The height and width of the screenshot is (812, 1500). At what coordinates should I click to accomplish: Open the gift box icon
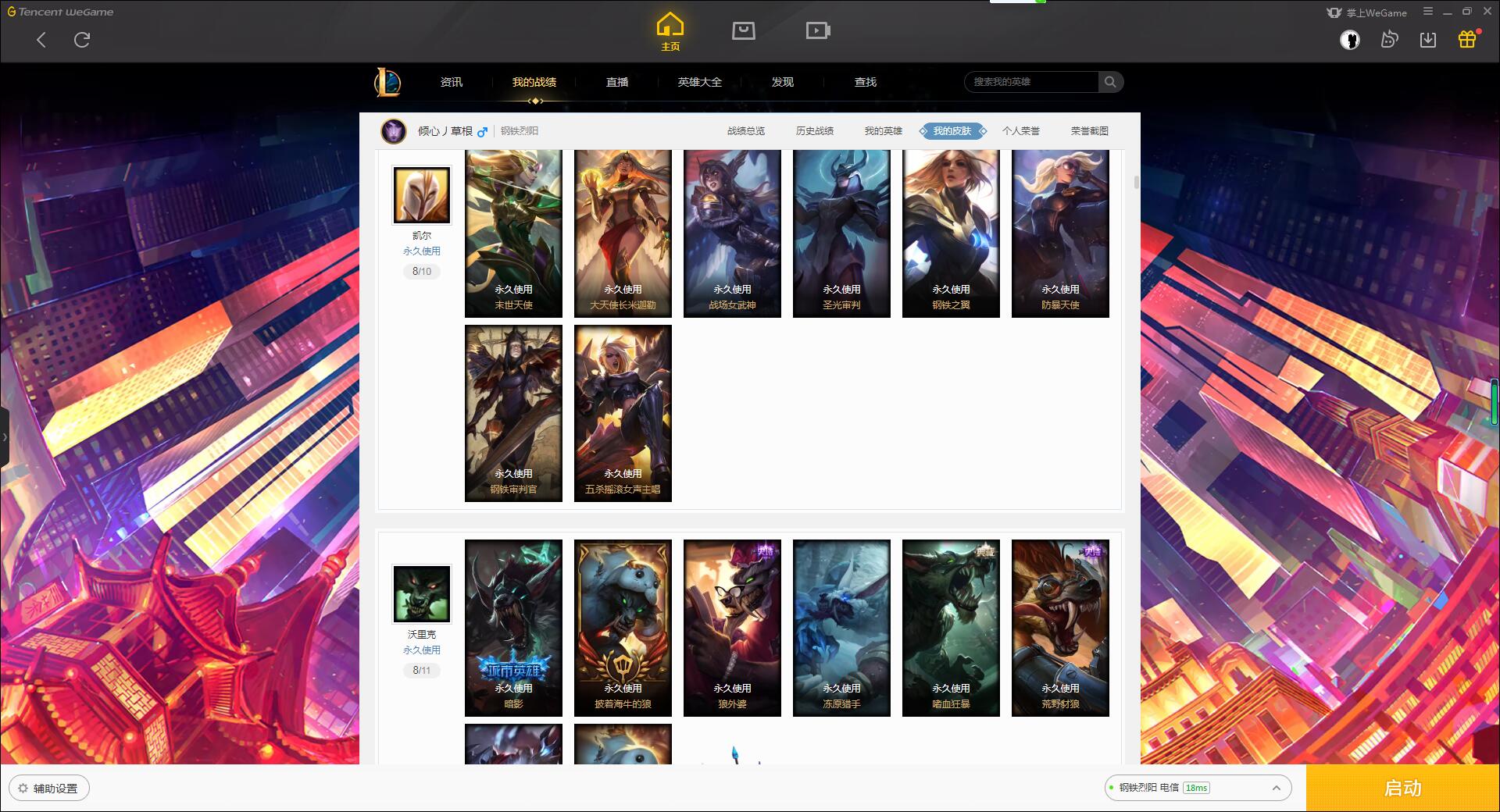[x=1467, y=40]
